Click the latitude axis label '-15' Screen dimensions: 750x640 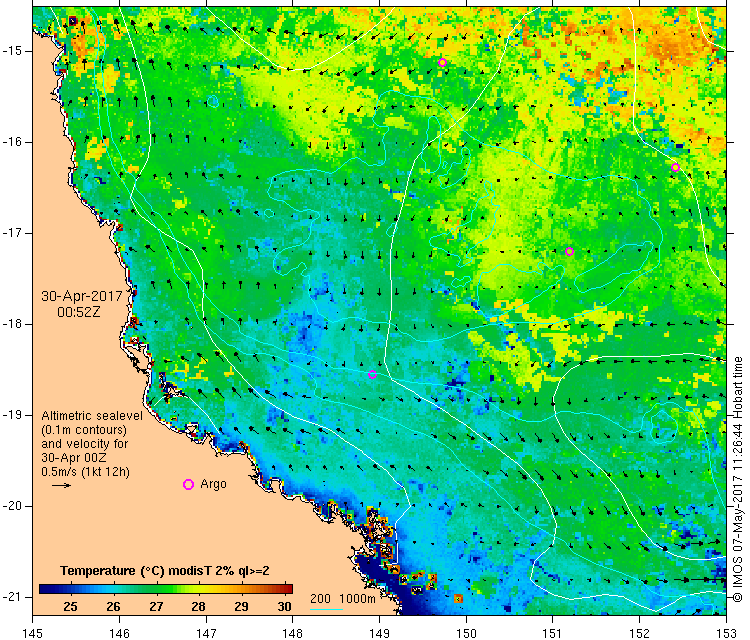click(x=11, y=51)
